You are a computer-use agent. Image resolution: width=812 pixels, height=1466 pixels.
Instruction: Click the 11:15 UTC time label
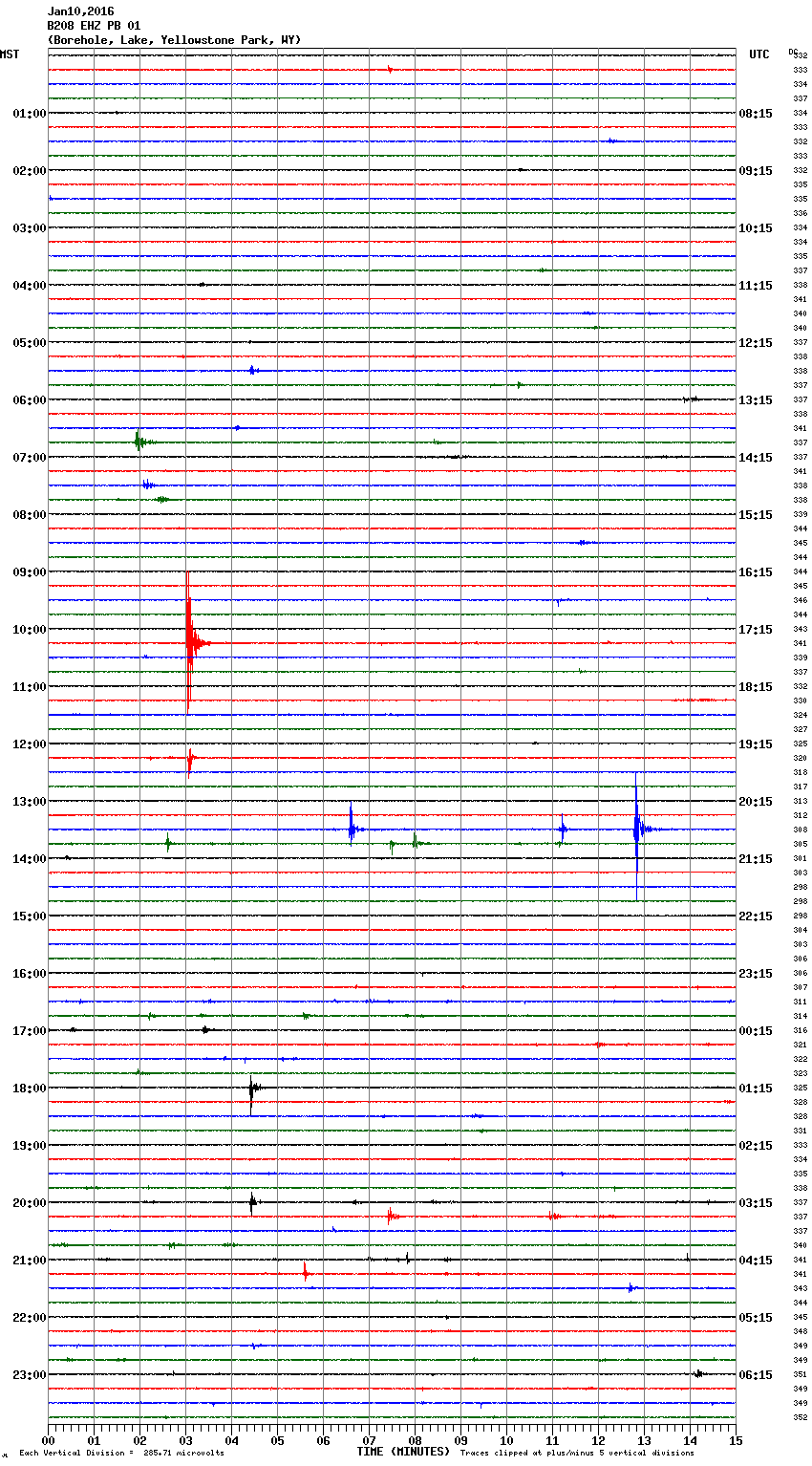(756, 286)
